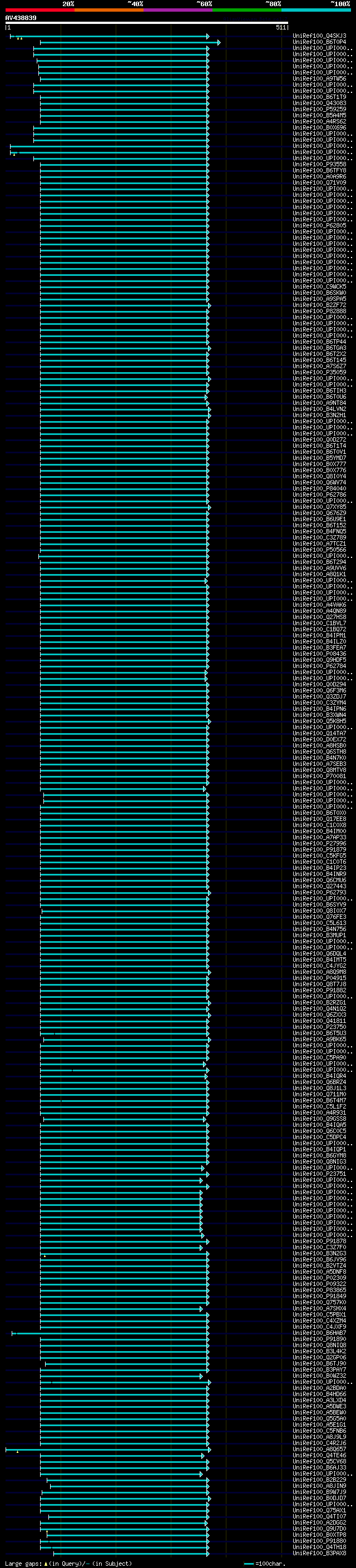The image size is (356, 1568).
Task: Click UniRef100_A7SEB3 label
Action: click(x=319, y=764)
